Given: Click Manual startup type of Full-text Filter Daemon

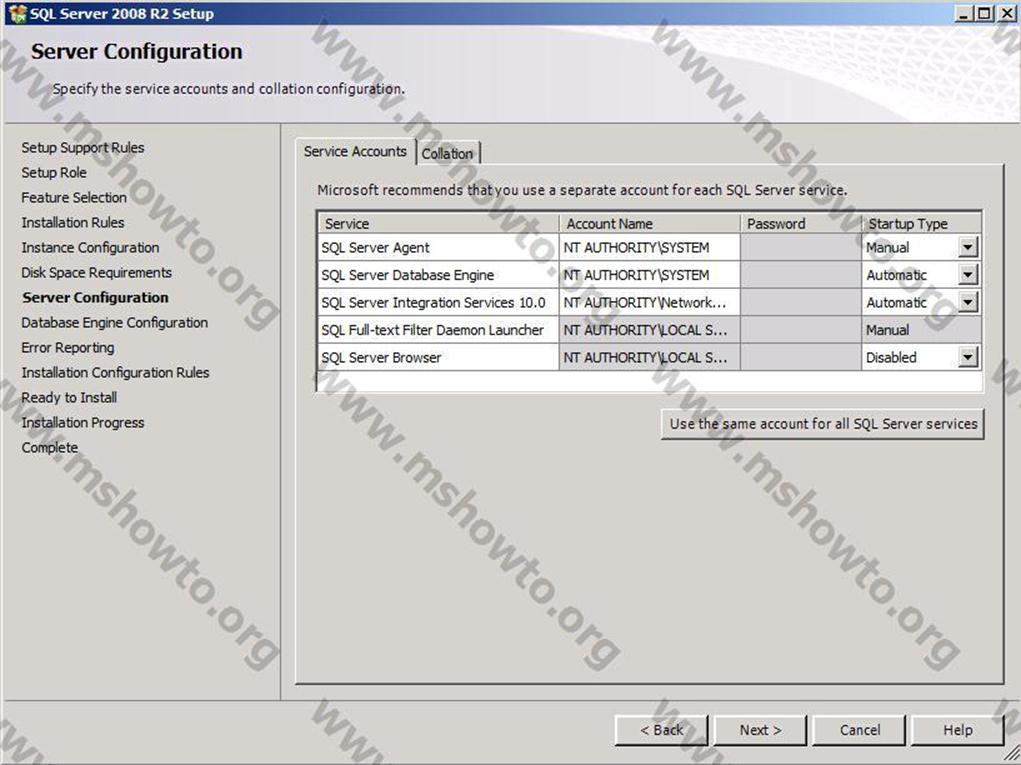Looking at the screenshot, I should 921,330.
